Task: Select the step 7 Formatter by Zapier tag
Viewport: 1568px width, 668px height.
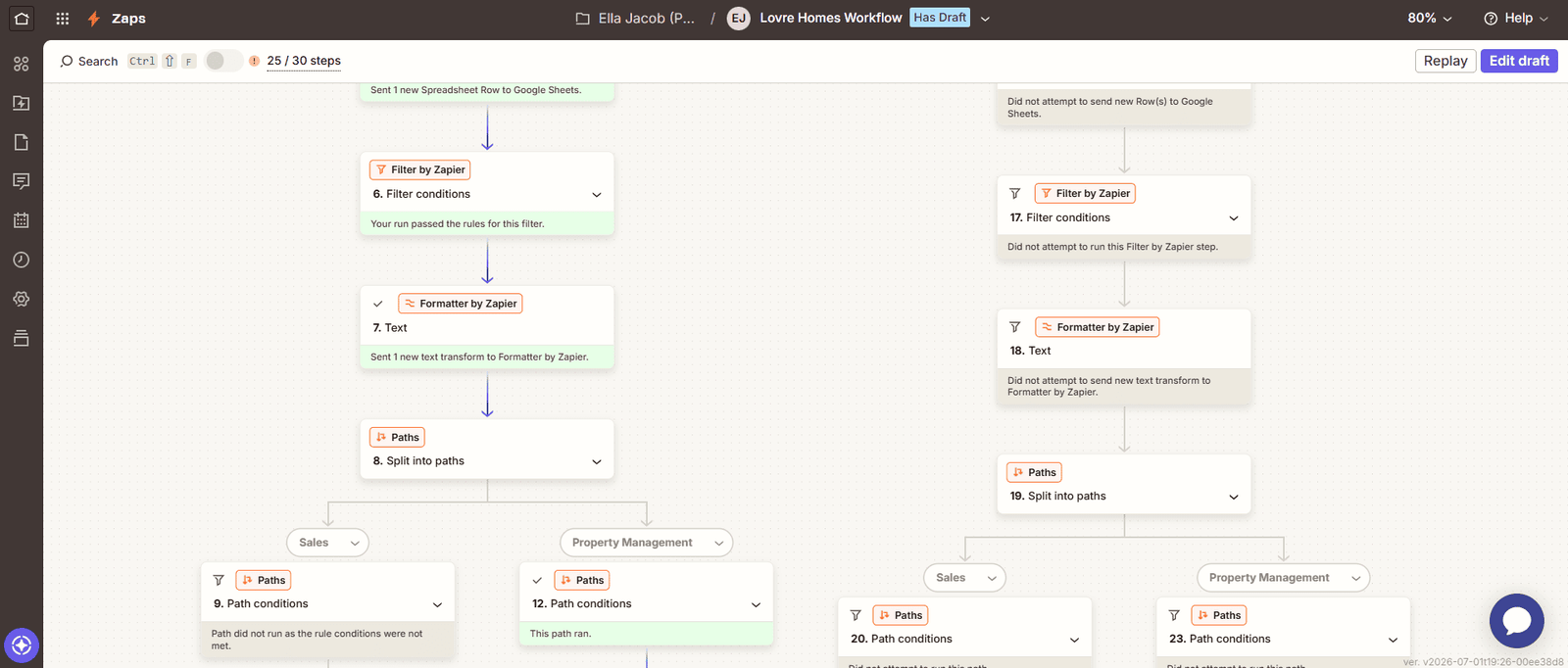Action: [460, 304]
